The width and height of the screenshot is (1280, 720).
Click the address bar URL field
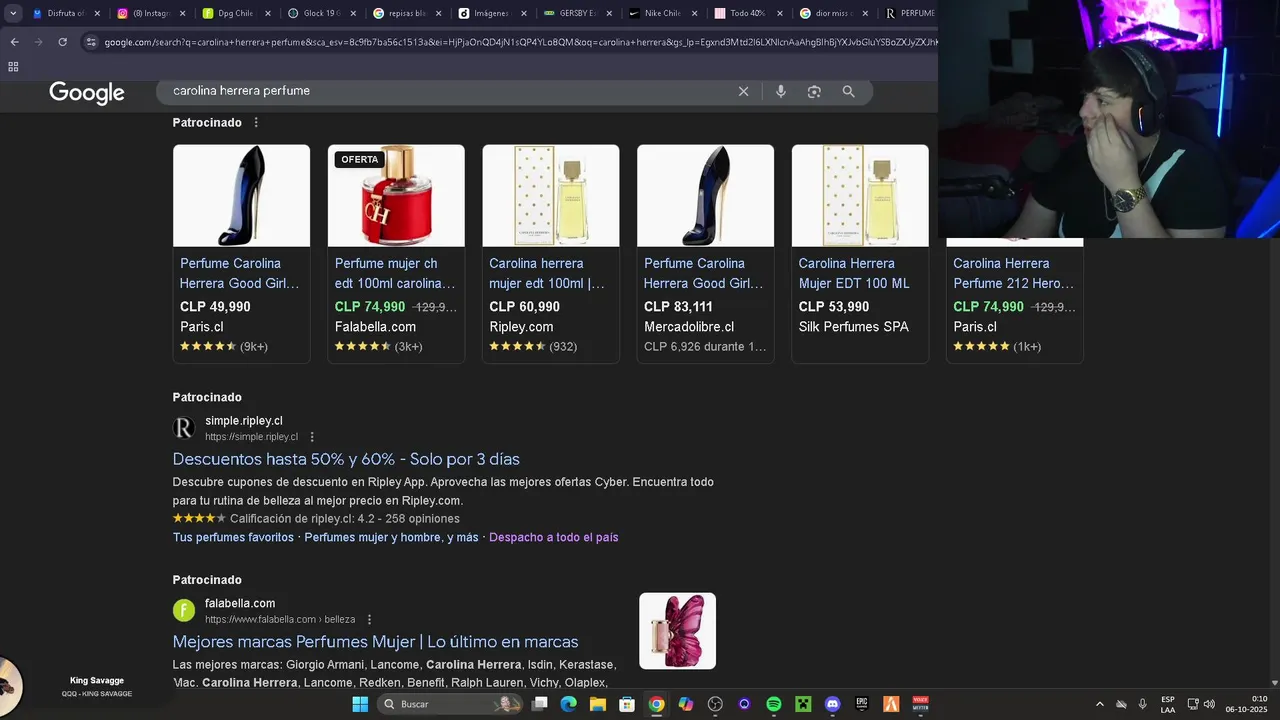(520, 42)
